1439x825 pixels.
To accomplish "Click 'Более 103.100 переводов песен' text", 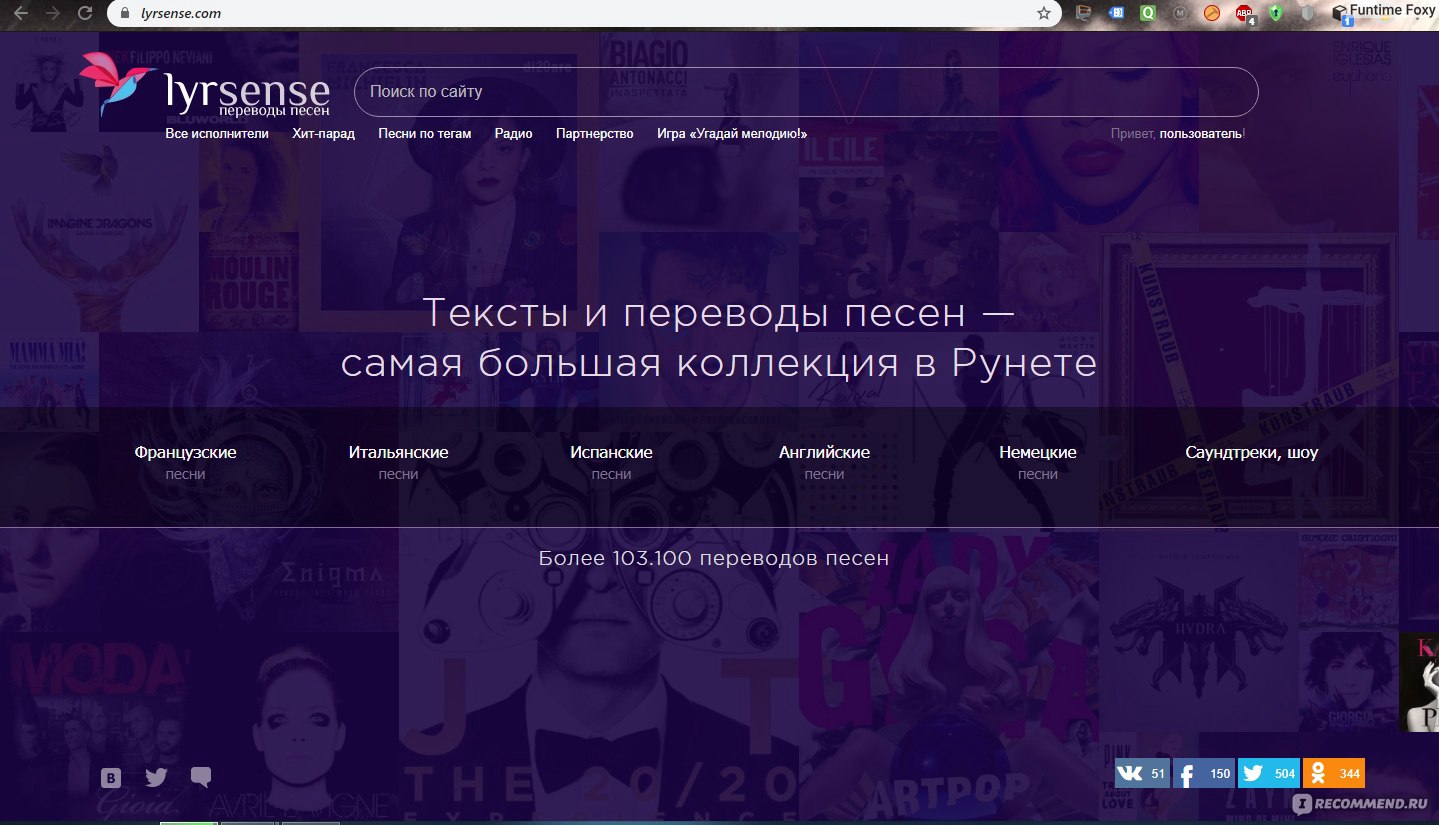I will click(713, 558).
